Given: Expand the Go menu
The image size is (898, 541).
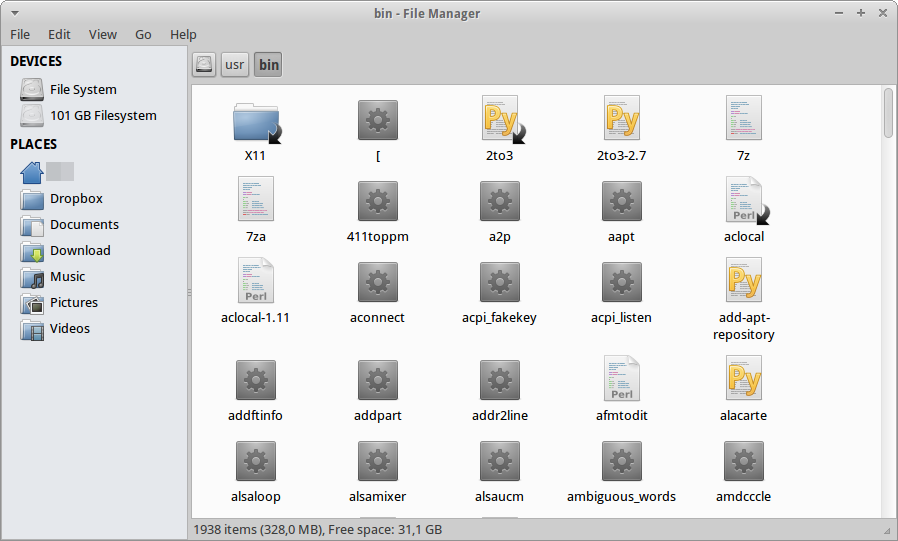Looking at the screenshot, I should pos(143,34).
